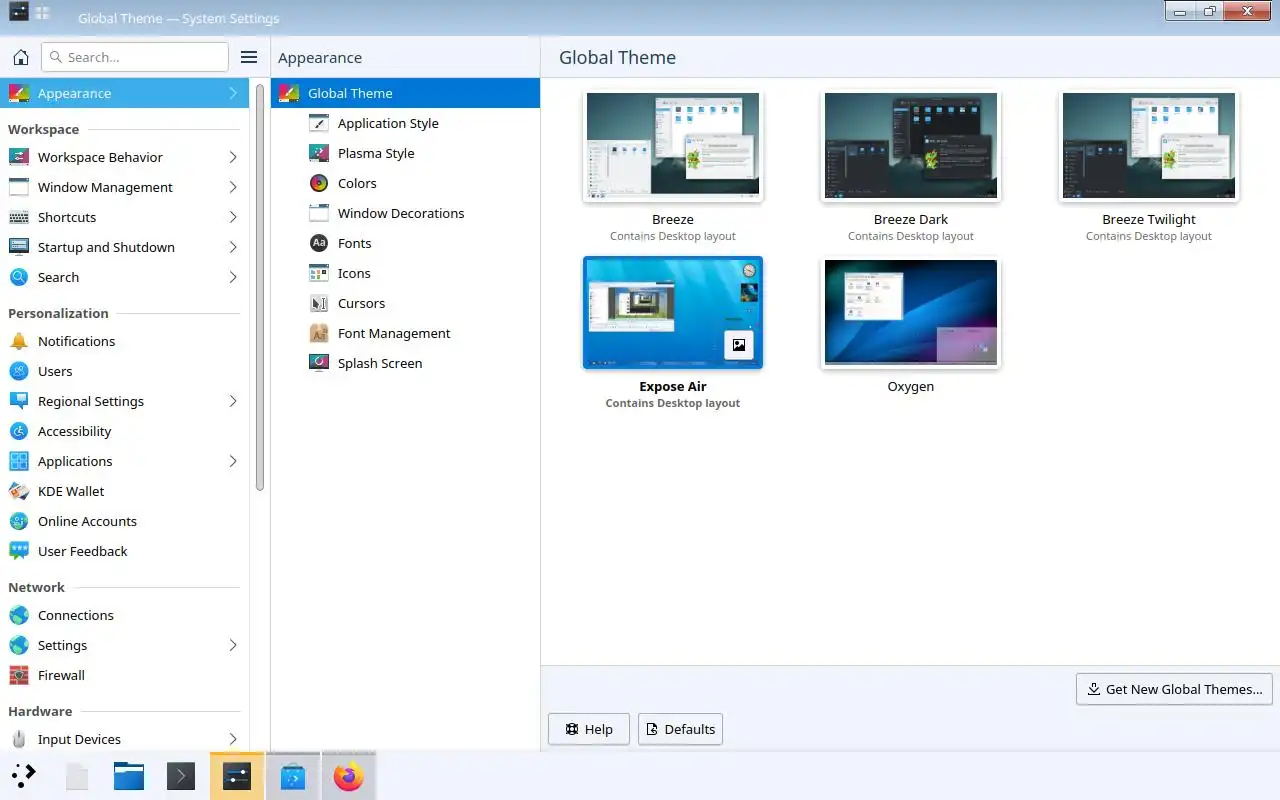
Task: Open the Font Management page
Action: tap(405, 333)
